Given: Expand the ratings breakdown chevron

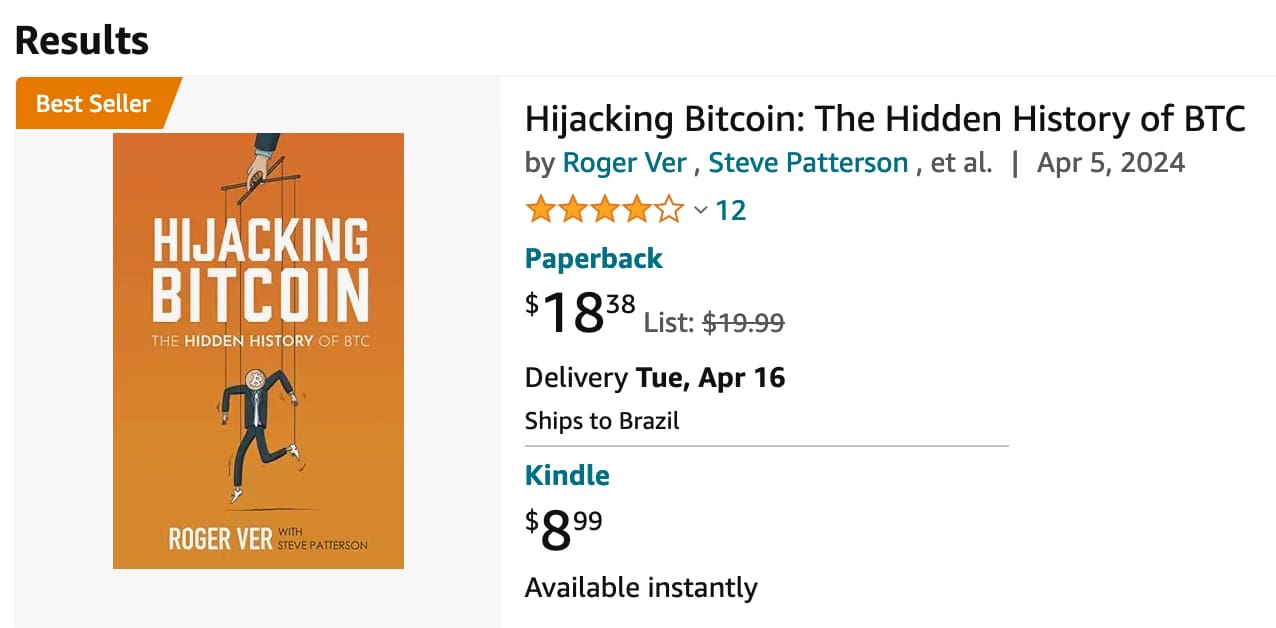Looking at the screenshot, I should pos(700,212).
